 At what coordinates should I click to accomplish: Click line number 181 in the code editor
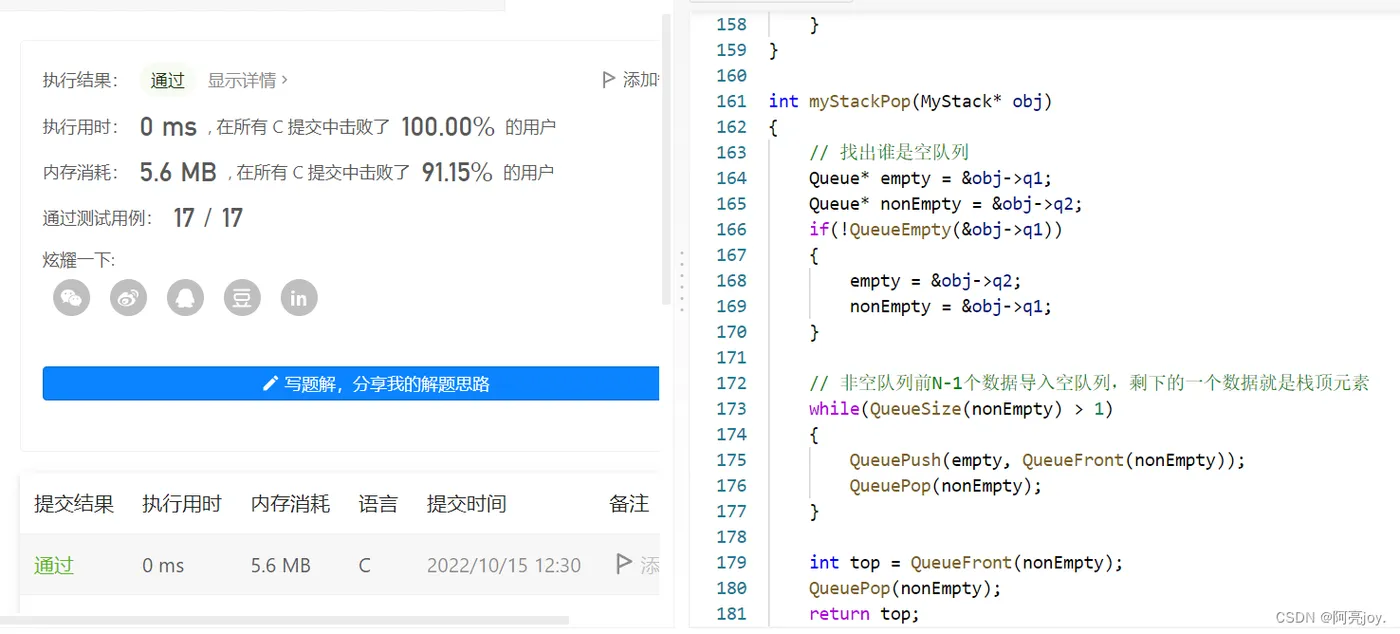click(x=731, y=613)
